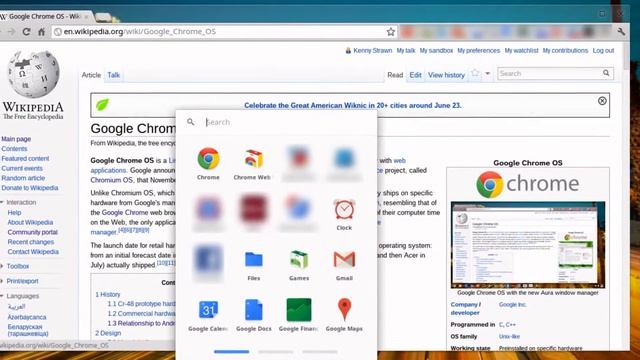
Task: Open the Featured content sidebar link
Action: coord(25,158)
